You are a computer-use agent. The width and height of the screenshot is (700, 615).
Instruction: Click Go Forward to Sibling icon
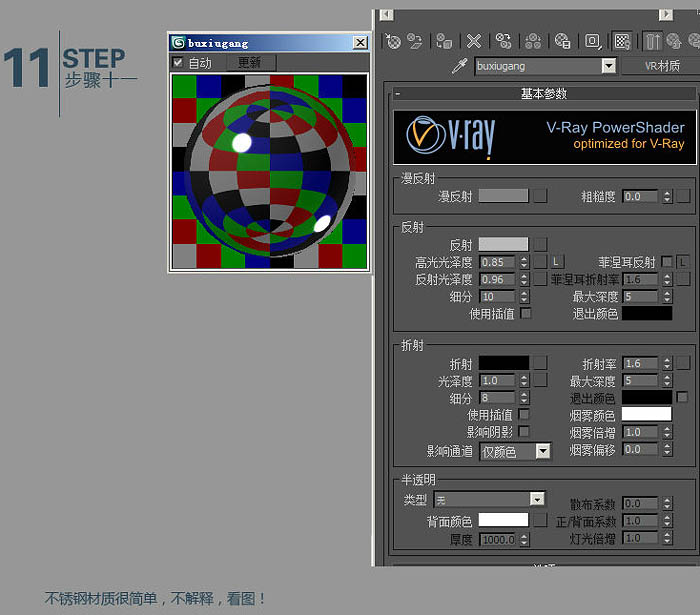694,42
